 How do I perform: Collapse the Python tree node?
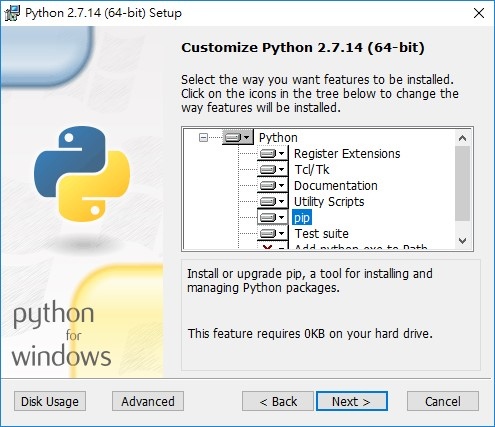click(203, 137)
